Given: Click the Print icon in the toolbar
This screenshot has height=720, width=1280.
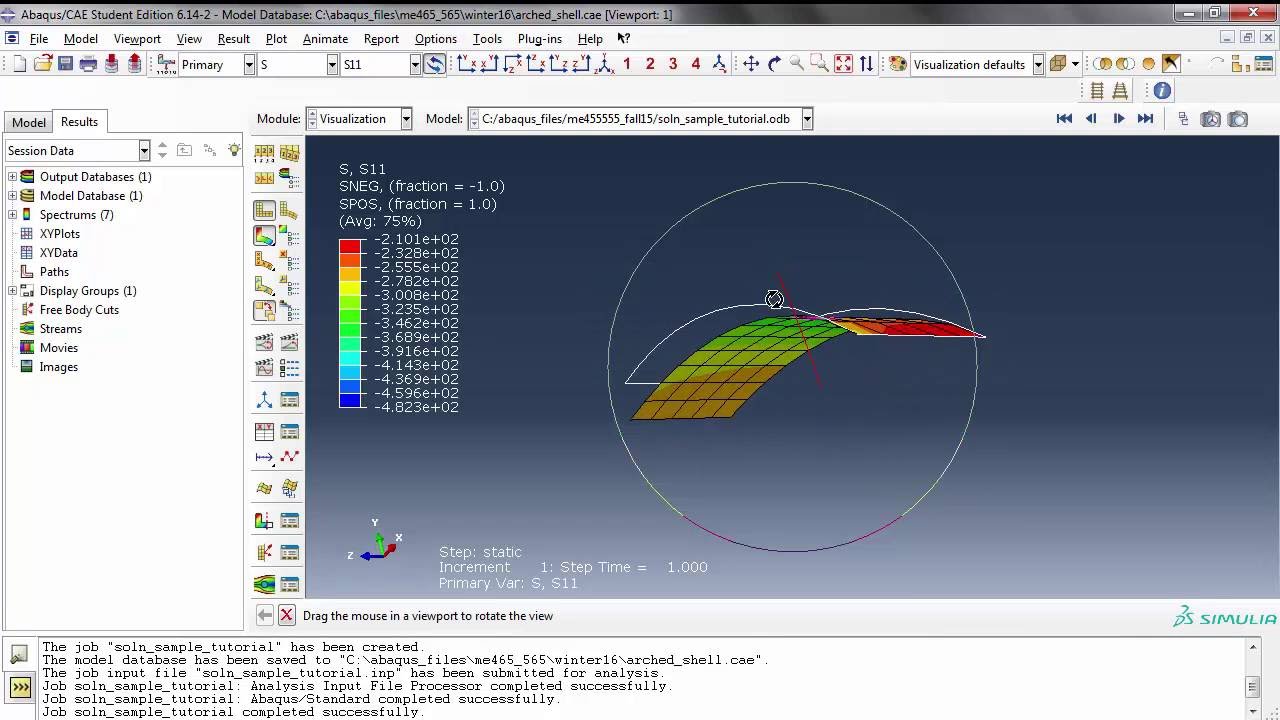Looking at the screenshot, I should pos(88,64).
